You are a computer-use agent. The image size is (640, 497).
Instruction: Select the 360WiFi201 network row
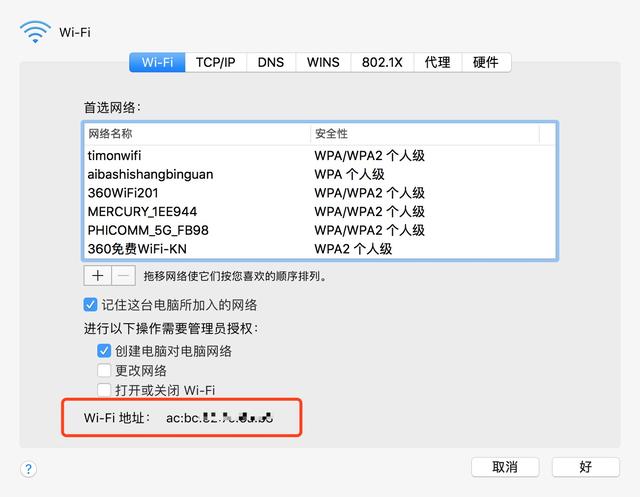(x=320, y=193)
